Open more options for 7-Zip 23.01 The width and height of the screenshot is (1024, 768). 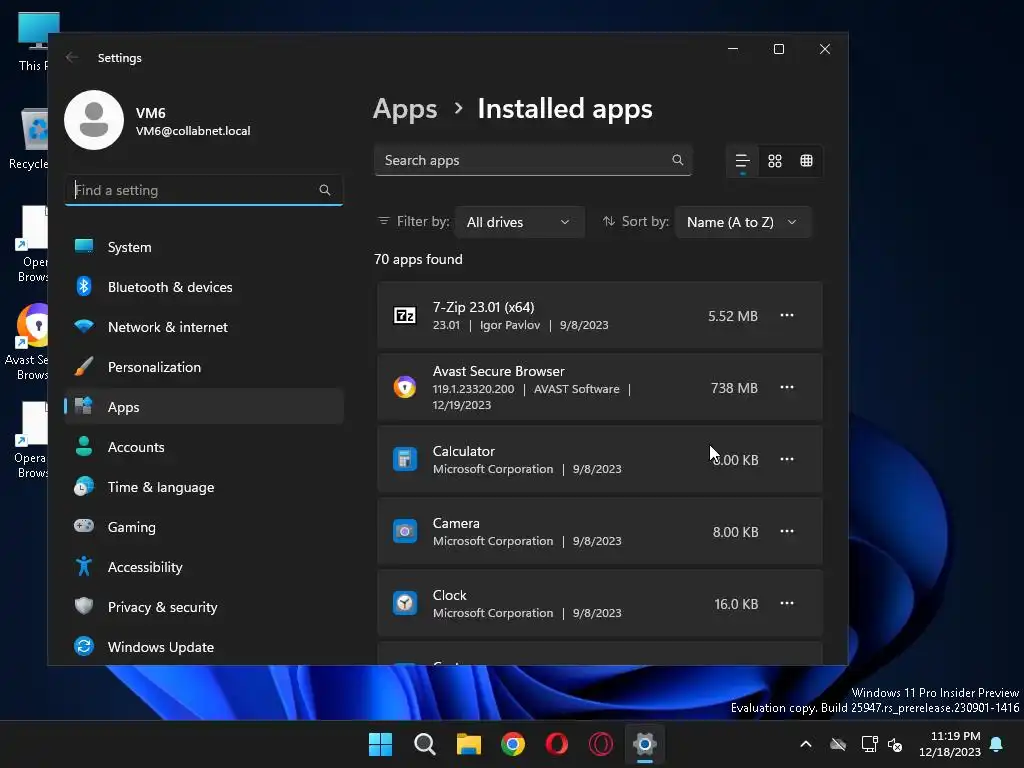[x=787, y=315]
